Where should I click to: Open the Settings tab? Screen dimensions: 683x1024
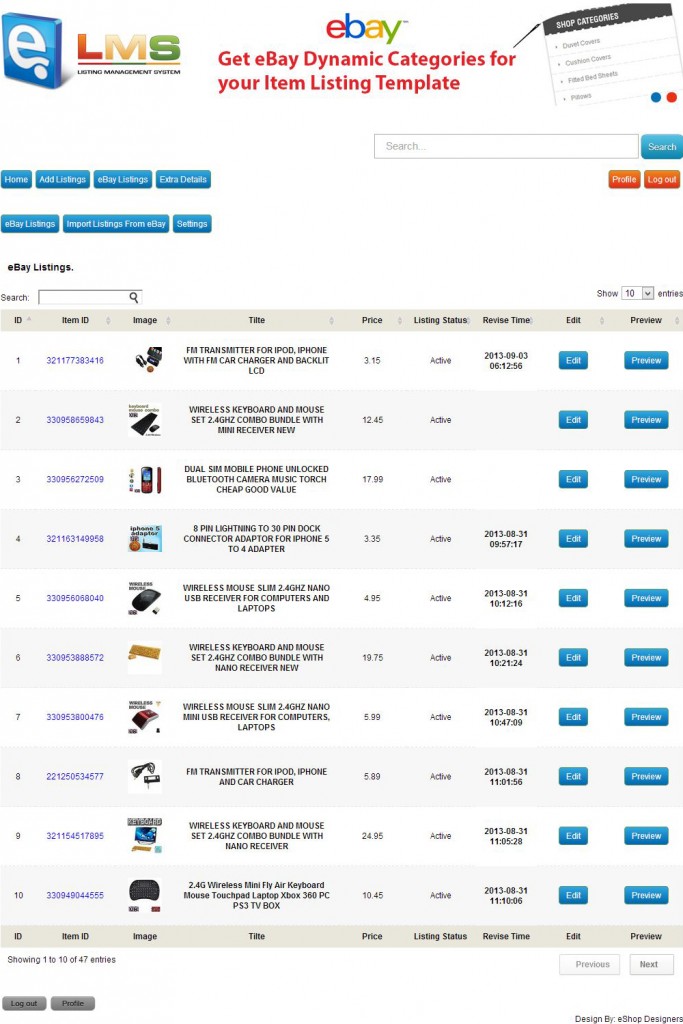192,224
